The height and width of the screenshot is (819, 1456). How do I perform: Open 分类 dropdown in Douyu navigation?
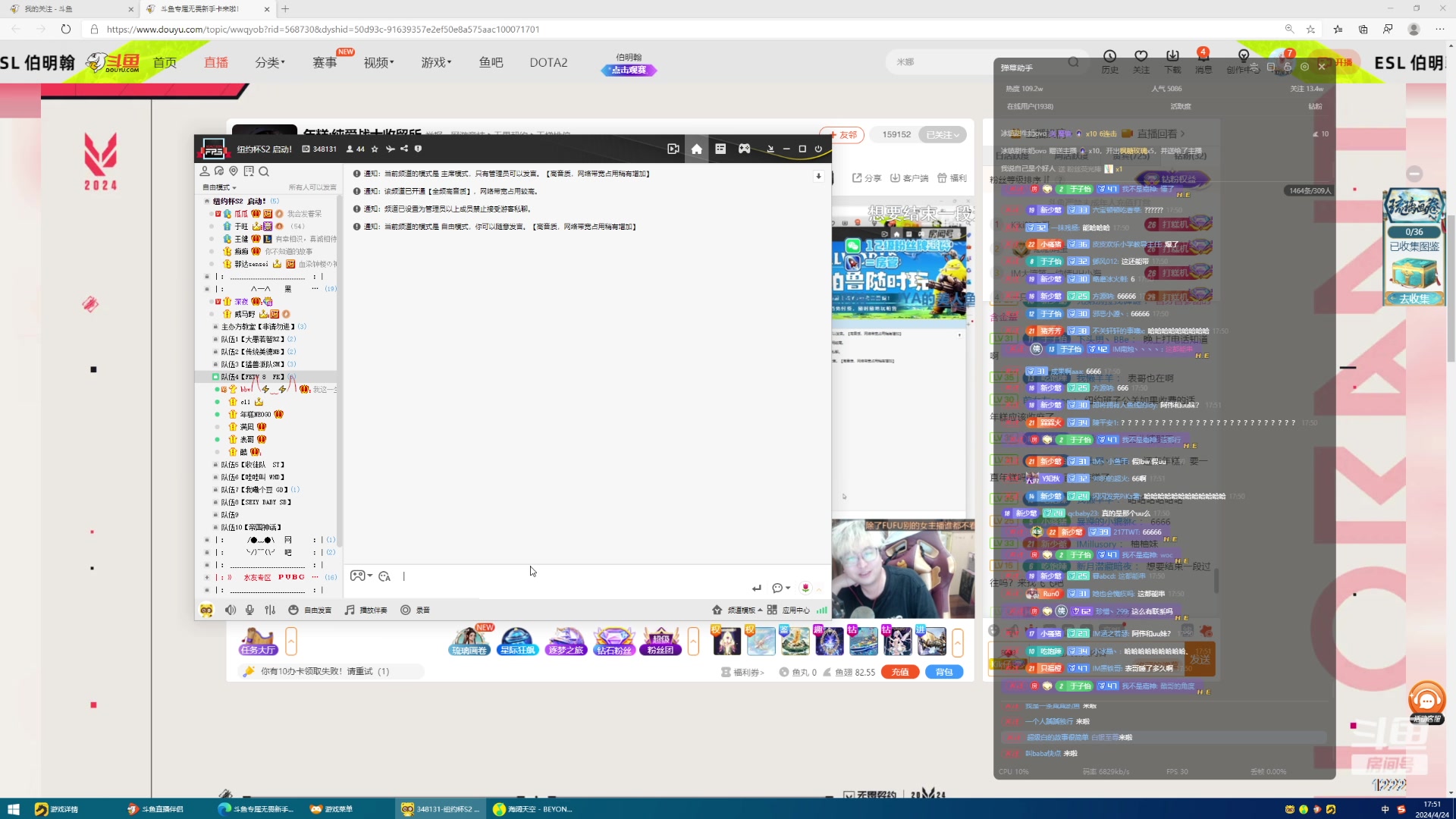pos(270,62)
